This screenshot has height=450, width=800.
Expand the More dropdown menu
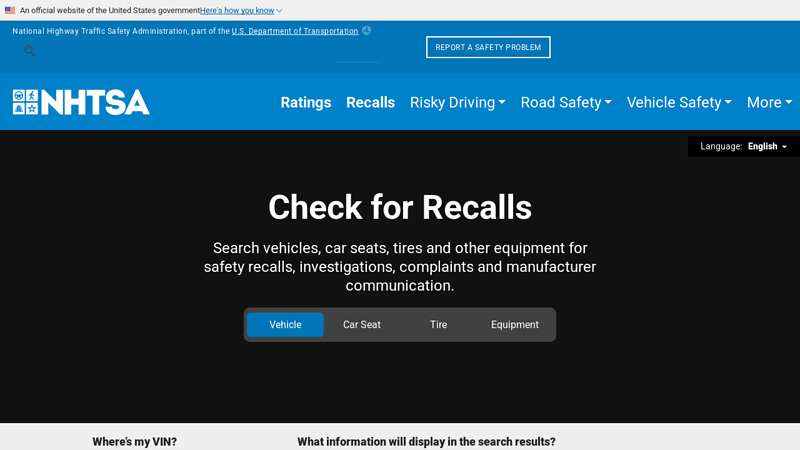tap(769, 103)
